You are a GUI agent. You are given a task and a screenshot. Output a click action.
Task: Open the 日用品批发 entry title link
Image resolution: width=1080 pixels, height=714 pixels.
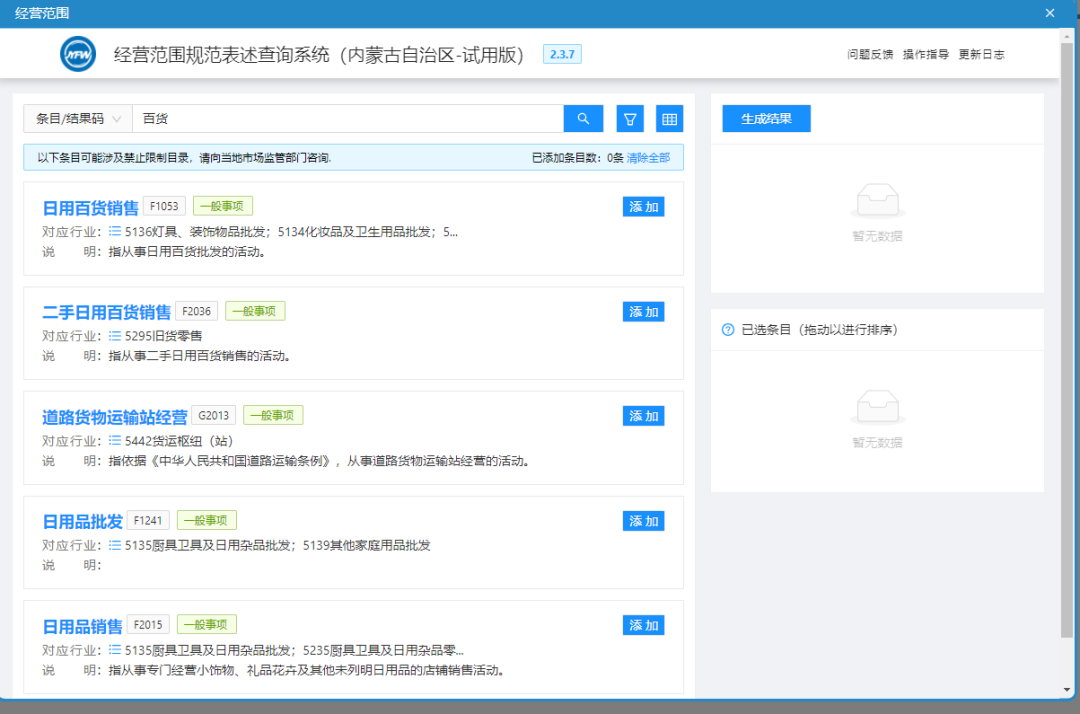(80, 519)
